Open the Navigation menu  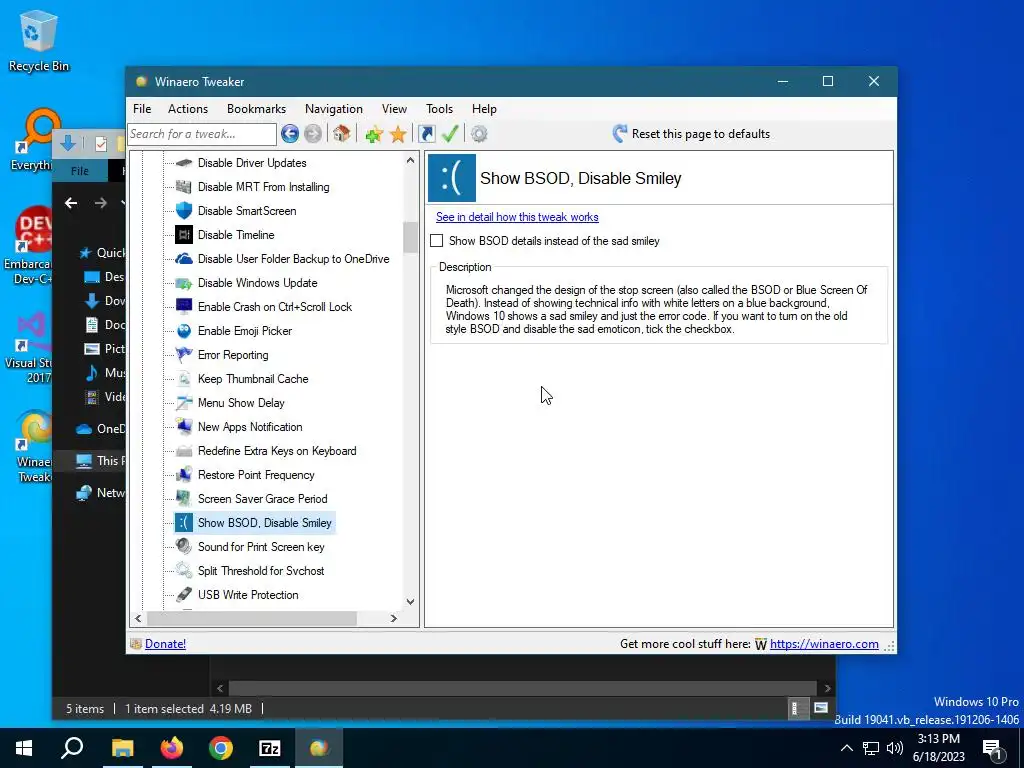point(334,108)
